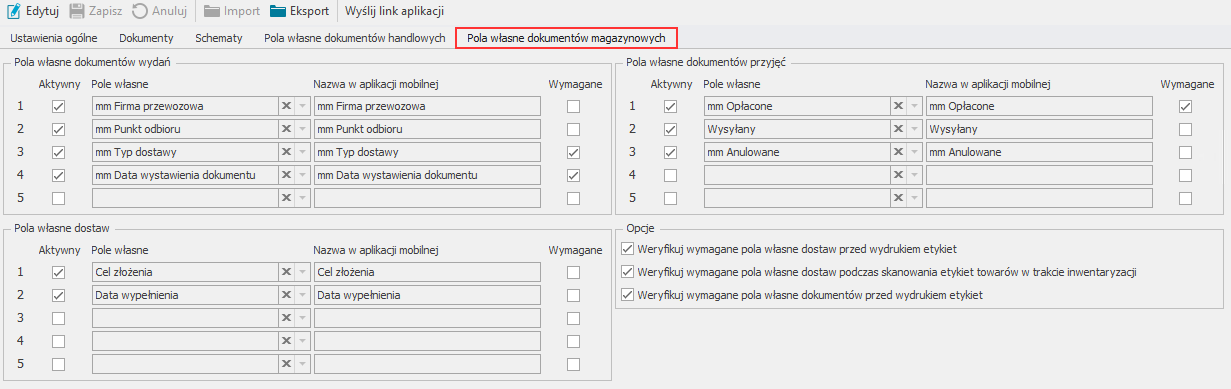Viewport: 1231px width, 389px height.
Task: Clear the 'mm Punkt odbioru' field with X
Action: (x=286, y=129)
